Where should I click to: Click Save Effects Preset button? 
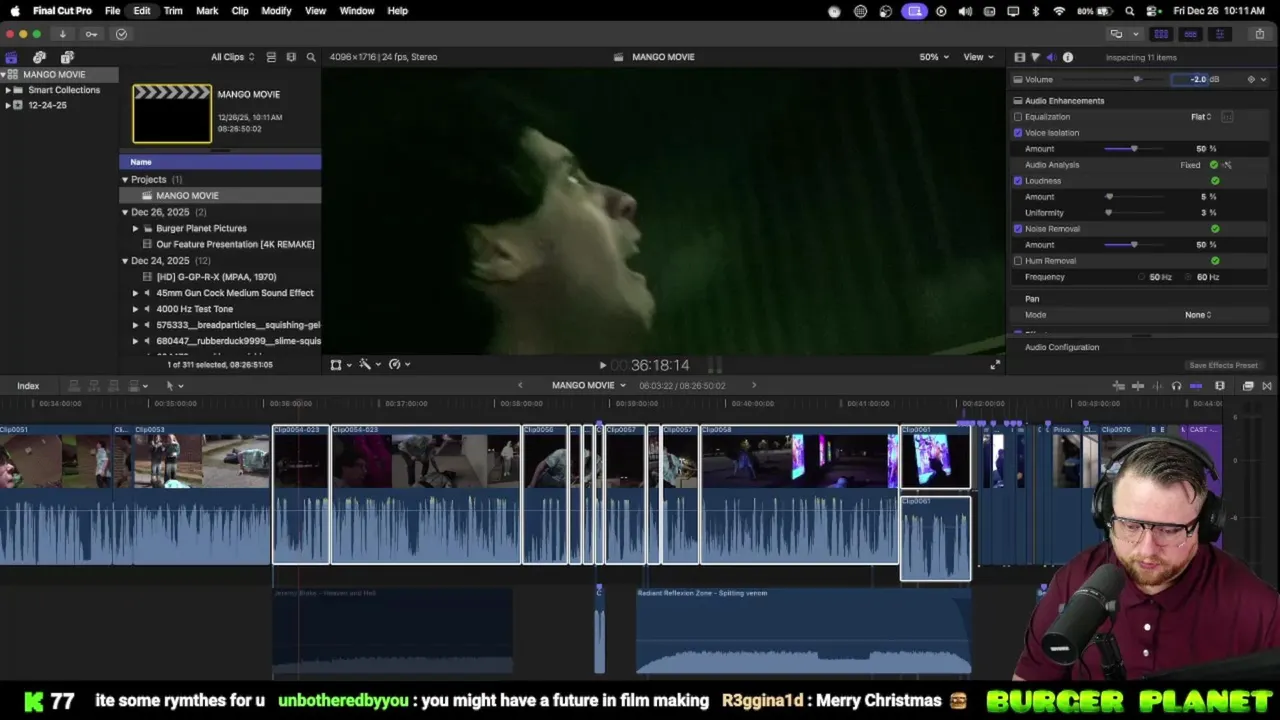1223,366
